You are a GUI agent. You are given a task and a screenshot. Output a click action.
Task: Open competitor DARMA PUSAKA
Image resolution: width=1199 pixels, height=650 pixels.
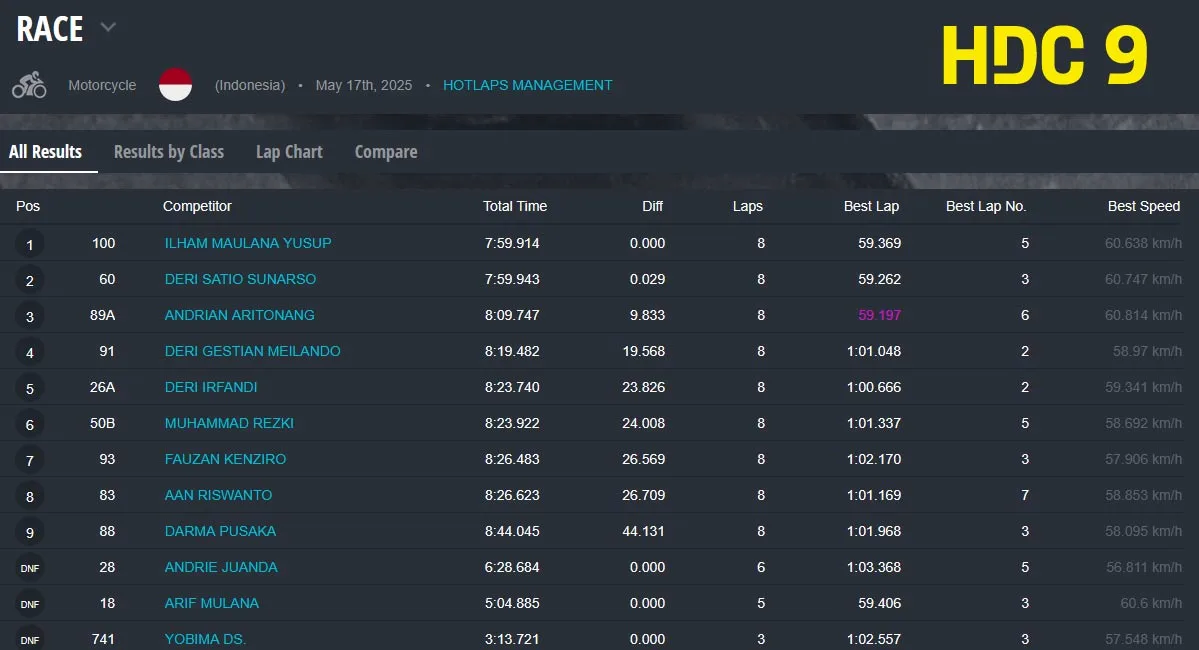(220, 531)
